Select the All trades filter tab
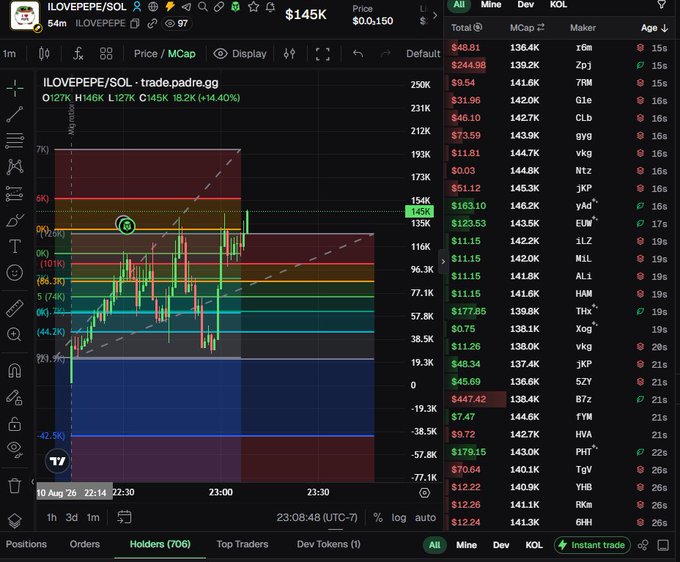 (x=459, y=5)
